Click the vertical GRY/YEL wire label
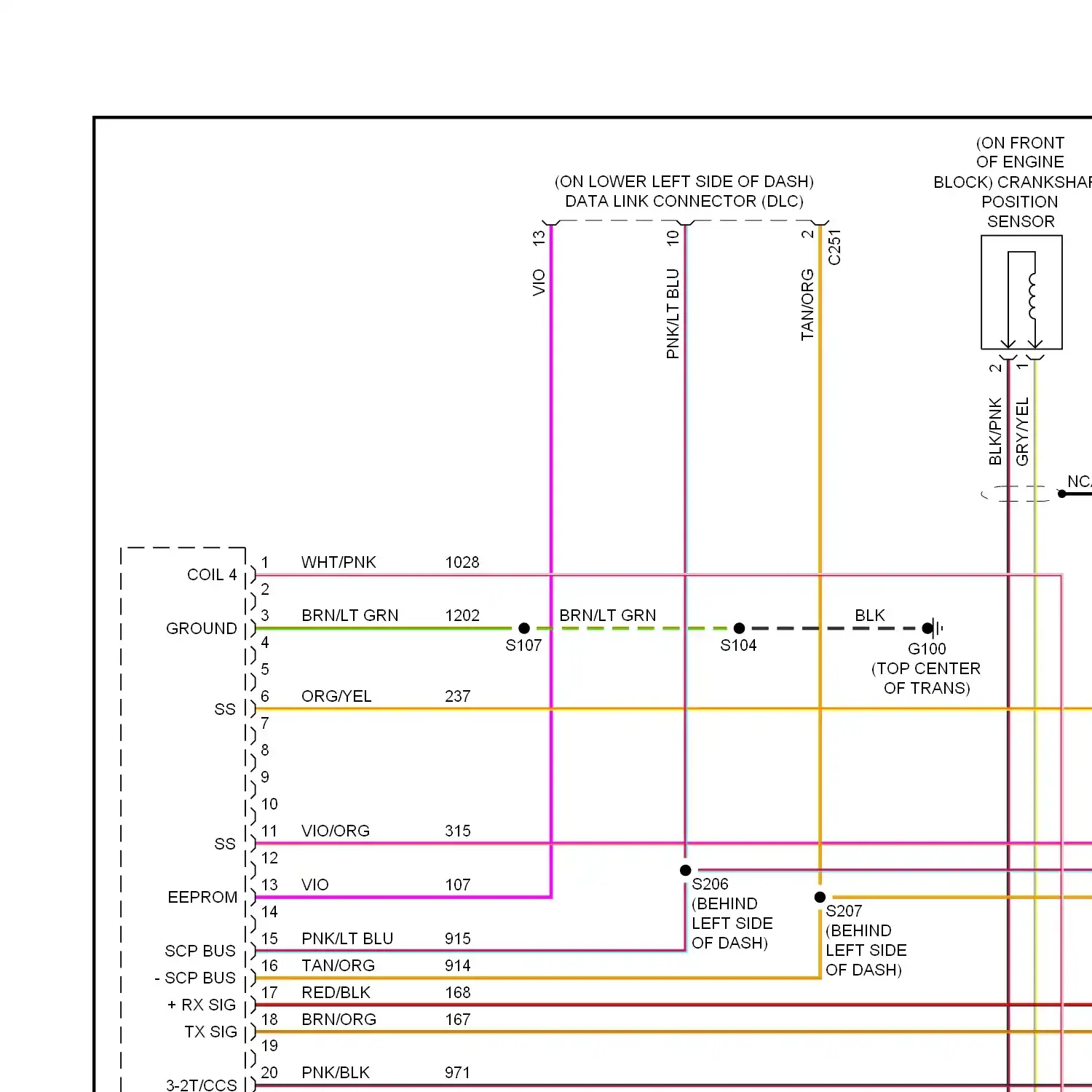This screenshot has height=1092, width=1092. [x=1022, y=431]
